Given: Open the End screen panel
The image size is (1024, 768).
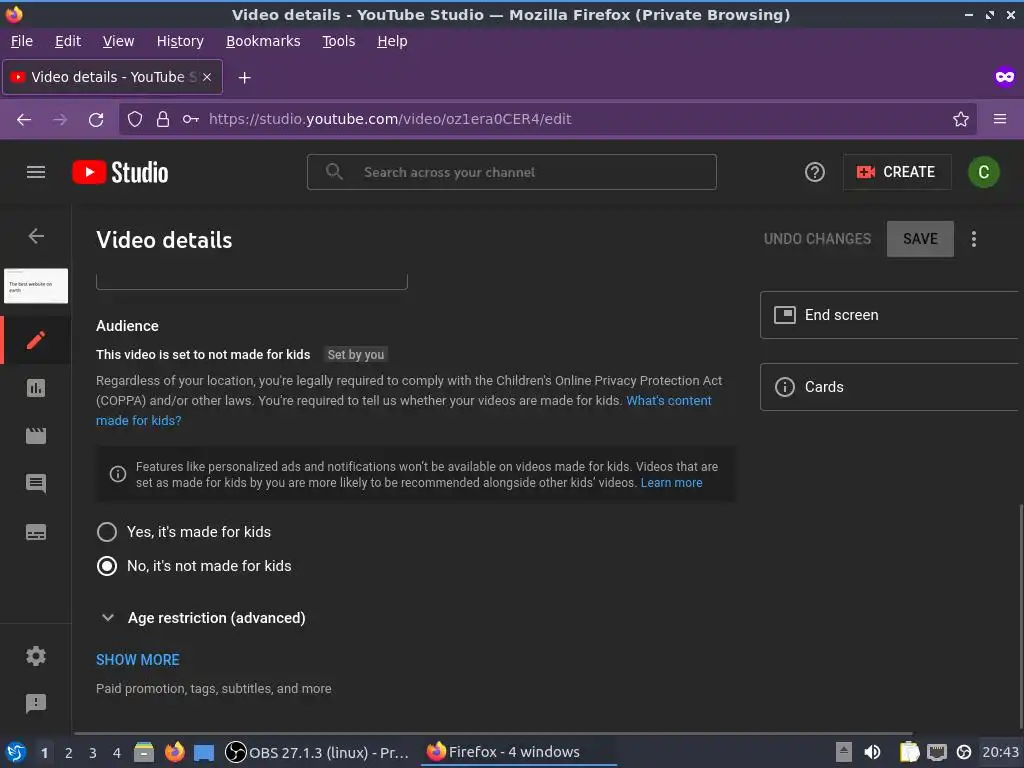Looking at the screenshot, I should (x=889, y=315).
